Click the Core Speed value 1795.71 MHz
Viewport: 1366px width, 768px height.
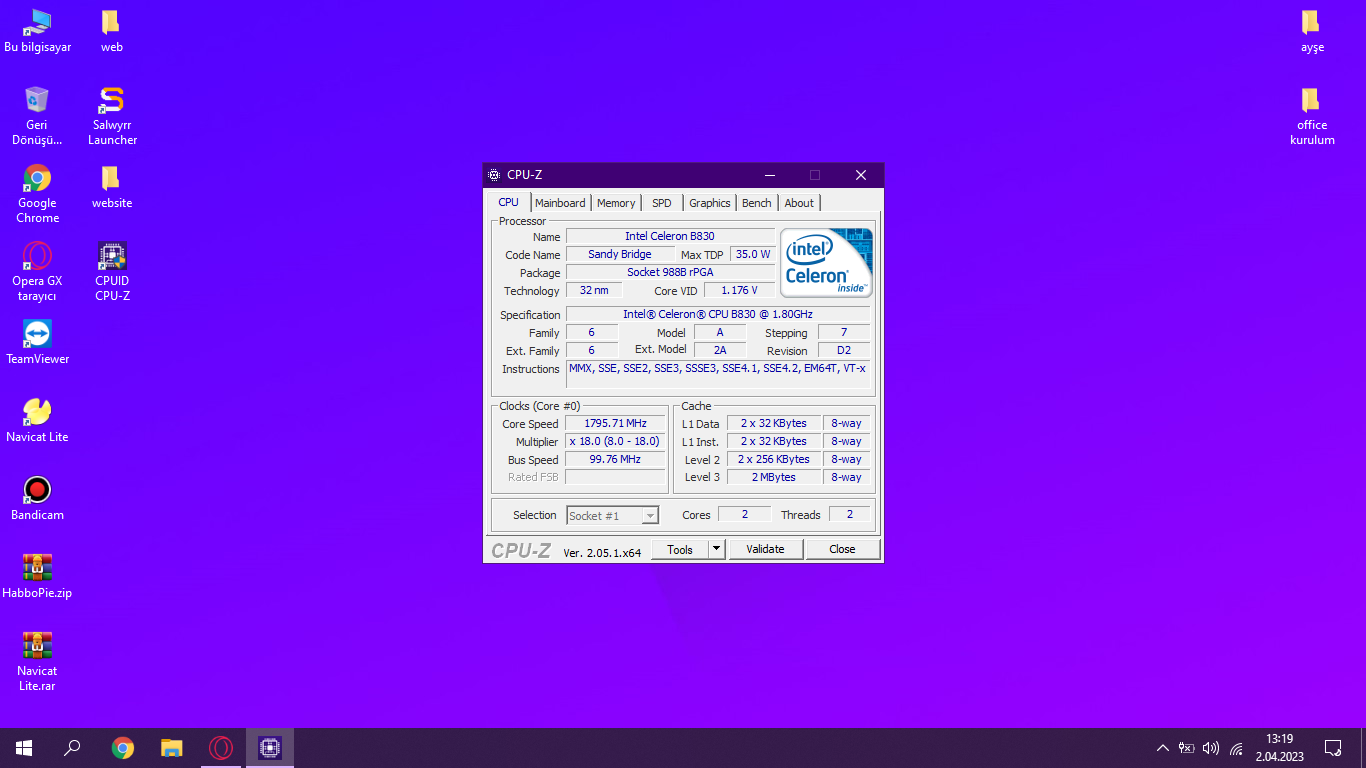click(615, 424)
